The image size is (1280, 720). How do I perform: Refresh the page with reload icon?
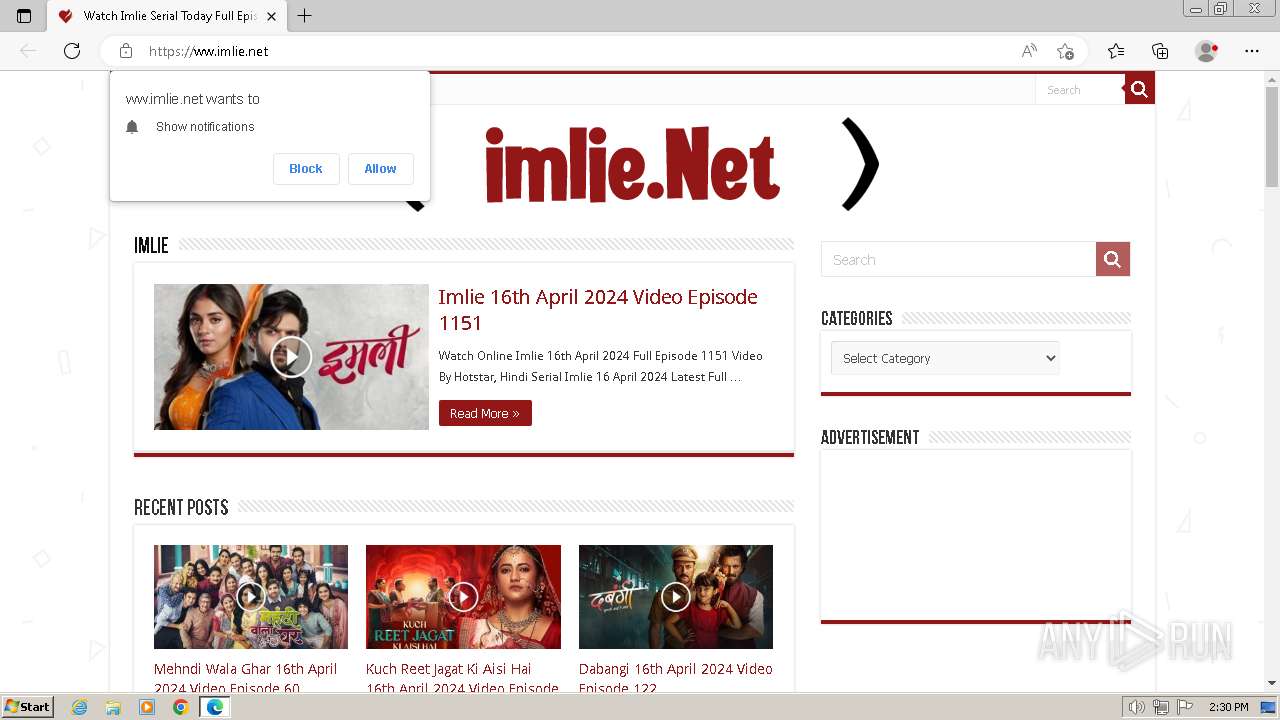[x=72, y=51]
